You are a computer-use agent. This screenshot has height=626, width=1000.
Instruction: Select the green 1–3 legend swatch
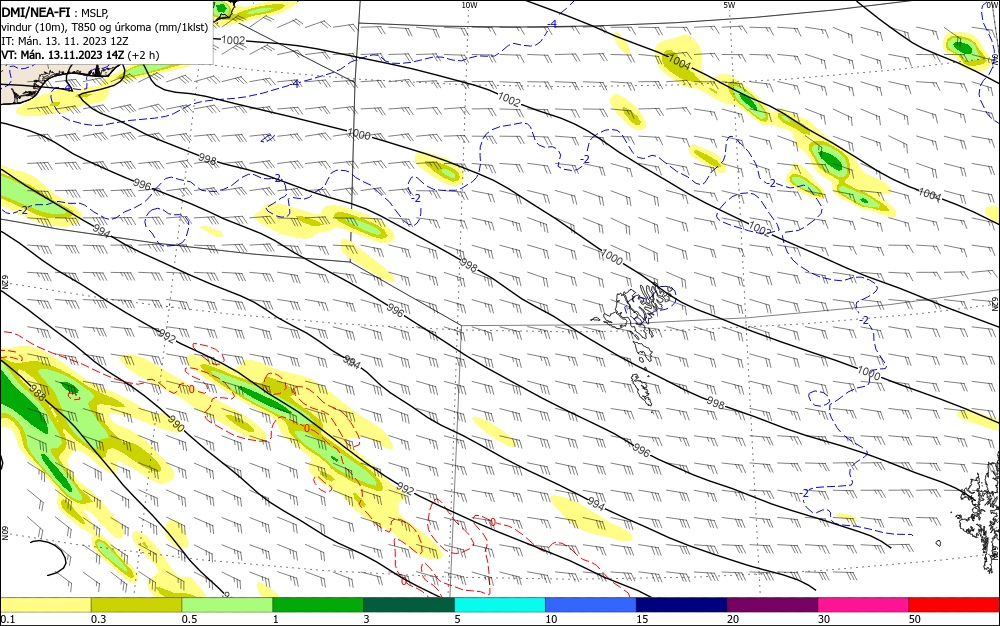[318, 605]
